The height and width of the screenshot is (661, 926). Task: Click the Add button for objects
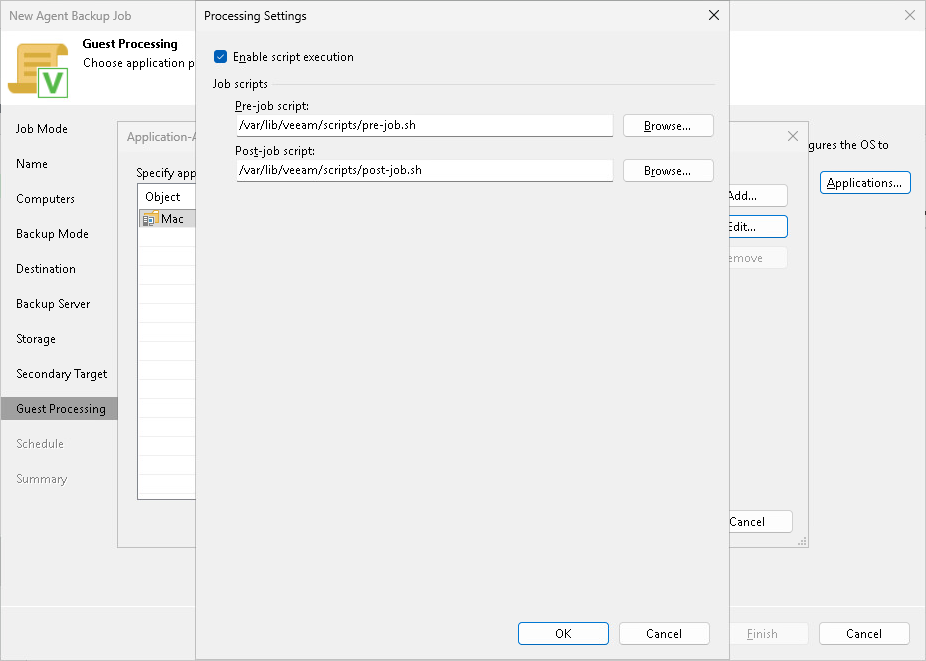point(755,195)
